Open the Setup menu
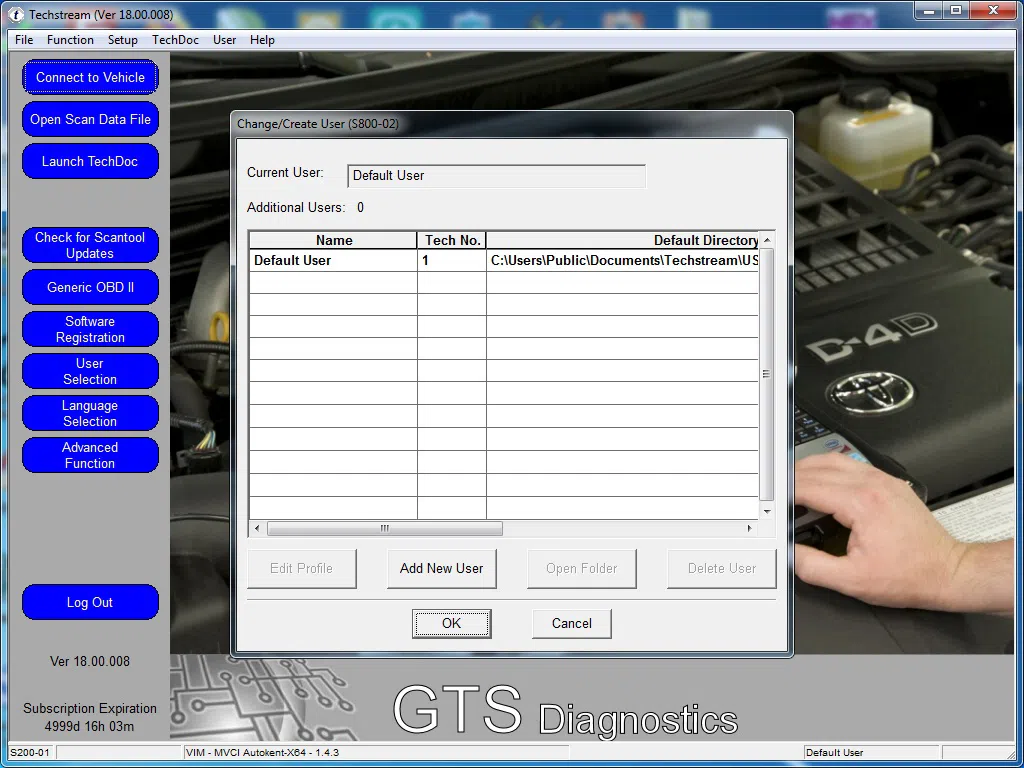This screenshot has height=768, width=1024. [123, 40]
